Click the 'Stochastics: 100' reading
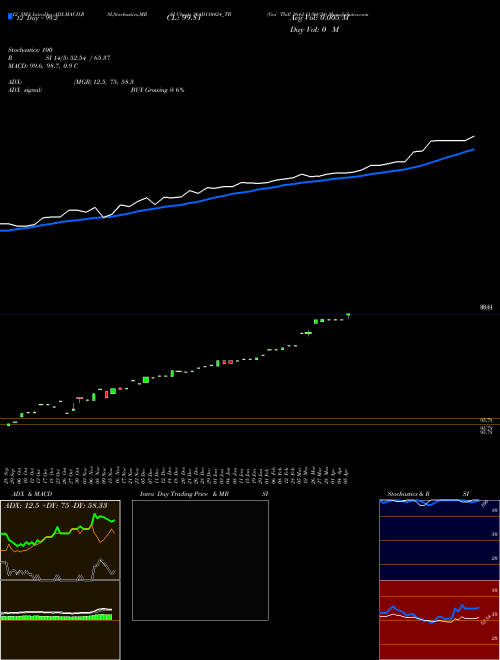This screenshot has height=660, width=500. click(30, 50)
